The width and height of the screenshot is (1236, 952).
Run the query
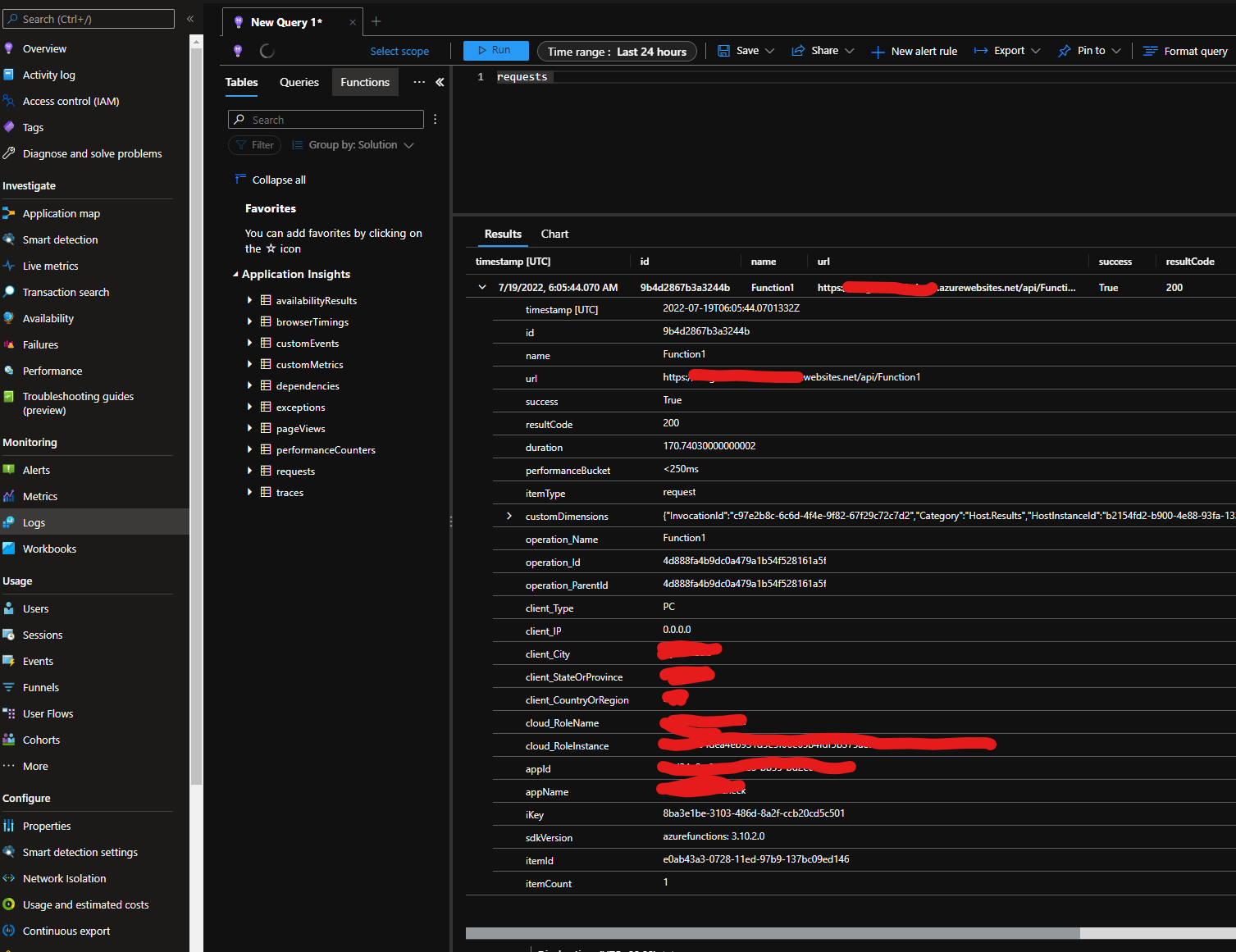tap(496, 51)
